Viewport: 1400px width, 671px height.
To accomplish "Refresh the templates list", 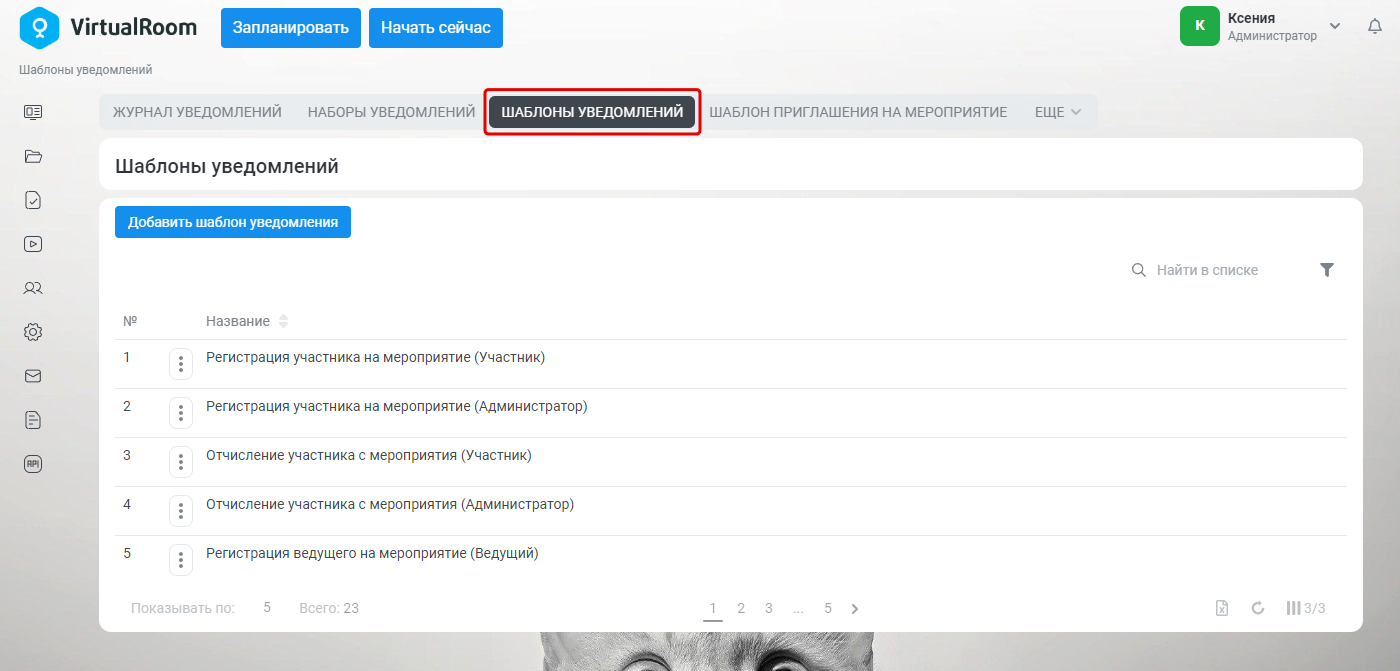I will coord(1258,608).
